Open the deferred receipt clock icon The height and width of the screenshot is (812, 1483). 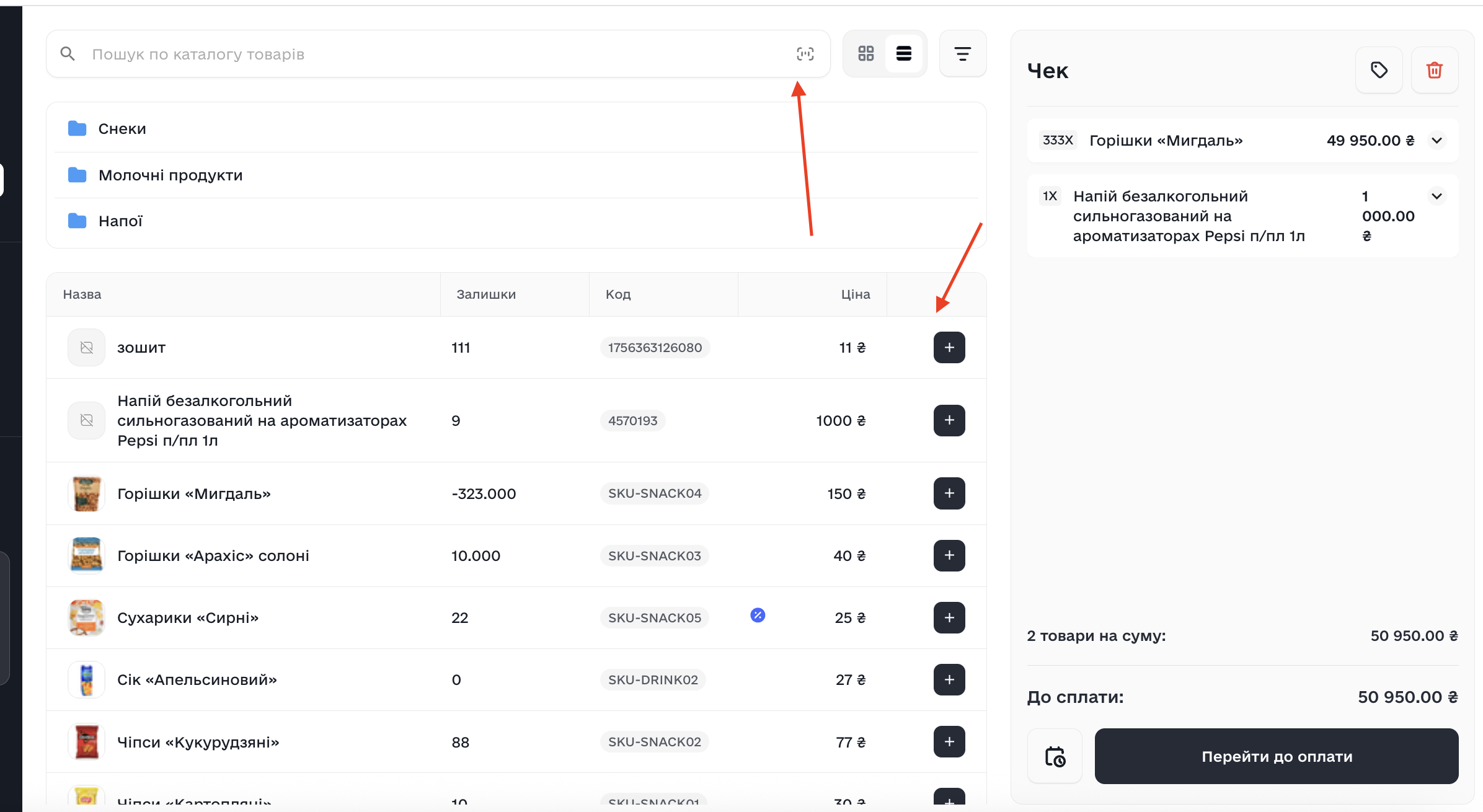click(x=1054, y=756)
